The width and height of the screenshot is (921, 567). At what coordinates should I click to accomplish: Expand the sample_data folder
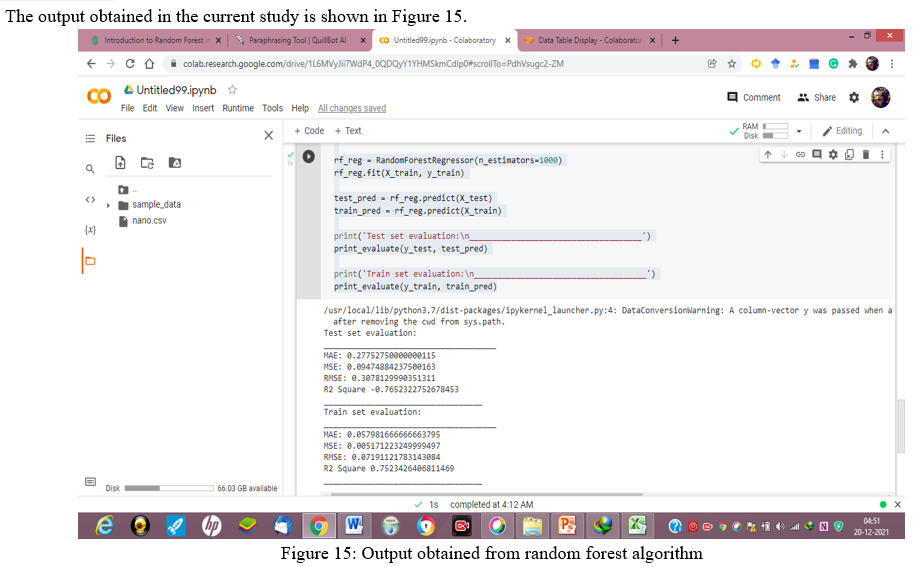(x=108, y=205)
